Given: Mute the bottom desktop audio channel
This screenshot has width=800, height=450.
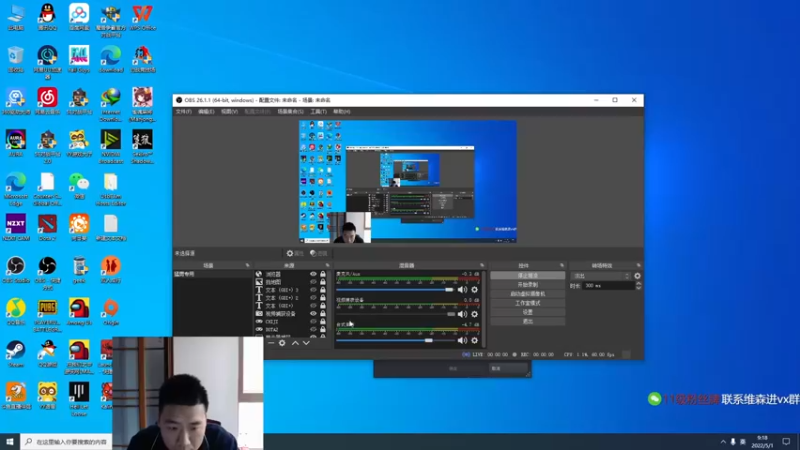Looking at the screenshot, I should tap(462, 340).
